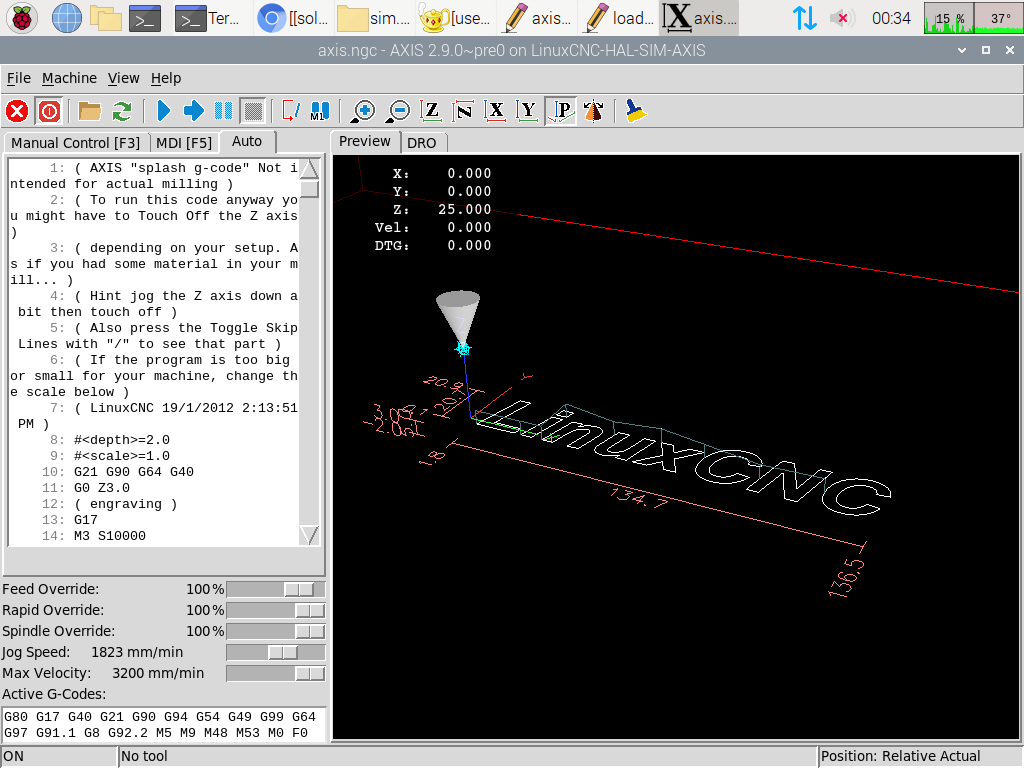Viewport: 1024px width, 768px height.
Task: Switch to the 'Ter...' terminal window
Action: (209, 18)
